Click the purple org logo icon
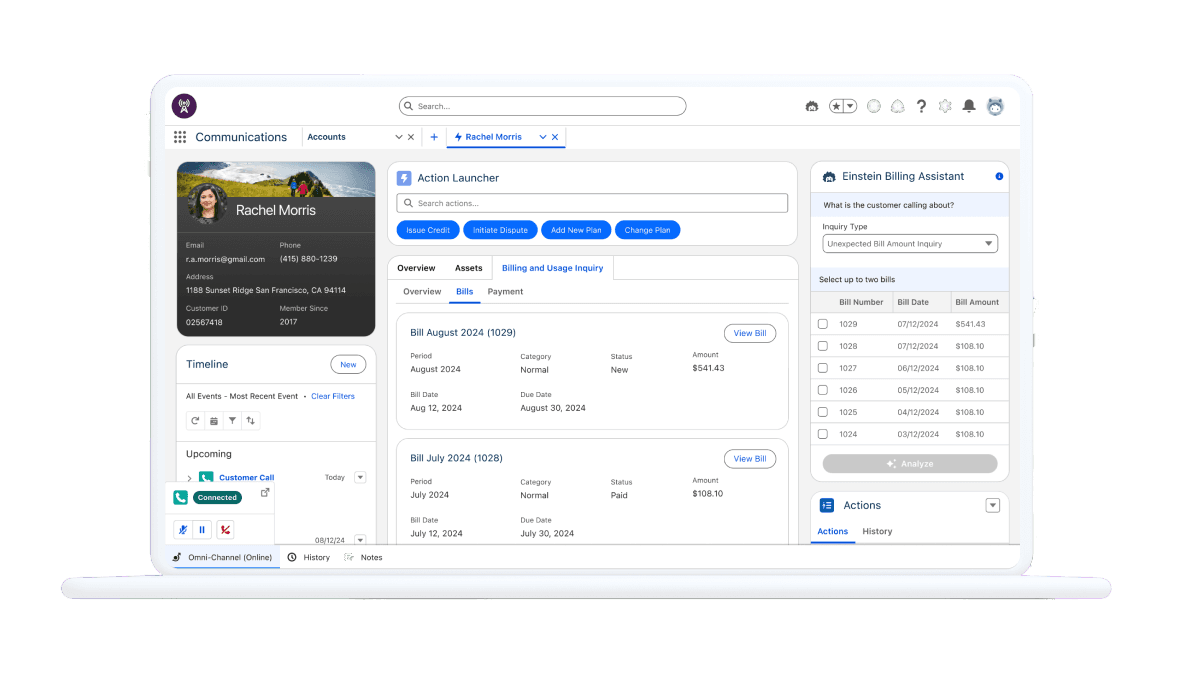The height and width of the screenshot is (675, 1200). [184, 106]
